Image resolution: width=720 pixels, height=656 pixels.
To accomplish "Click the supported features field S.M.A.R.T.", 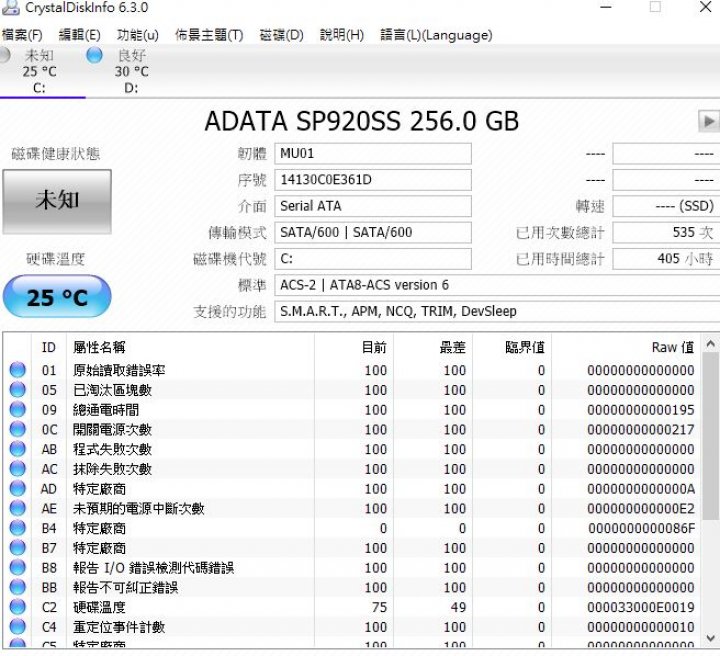I will [497, 311].
